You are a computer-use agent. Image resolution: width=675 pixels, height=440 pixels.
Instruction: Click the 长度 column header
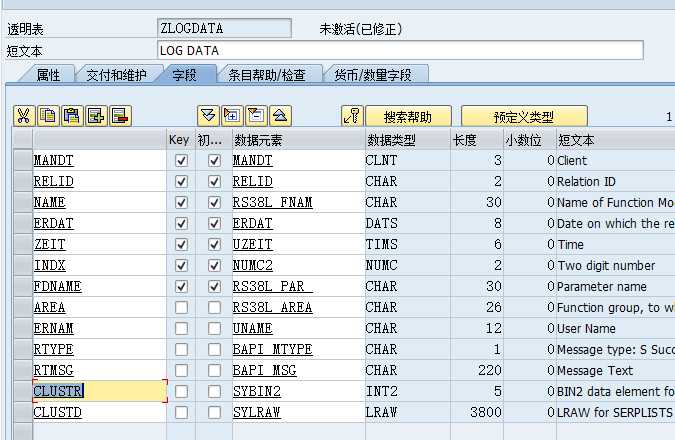coord(477,140)
